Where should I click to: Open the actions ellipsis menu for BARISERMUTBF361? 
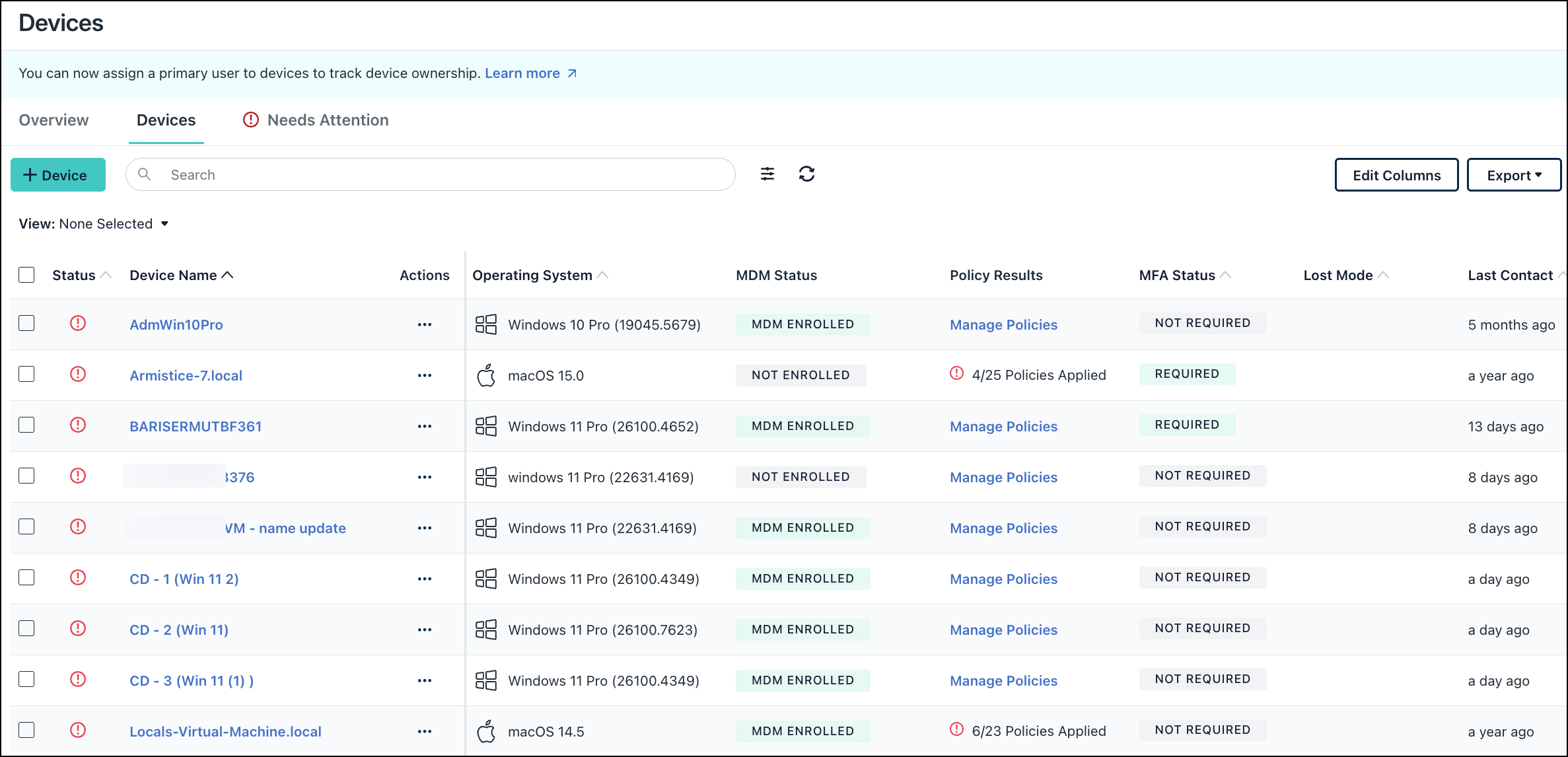(425, 426)
